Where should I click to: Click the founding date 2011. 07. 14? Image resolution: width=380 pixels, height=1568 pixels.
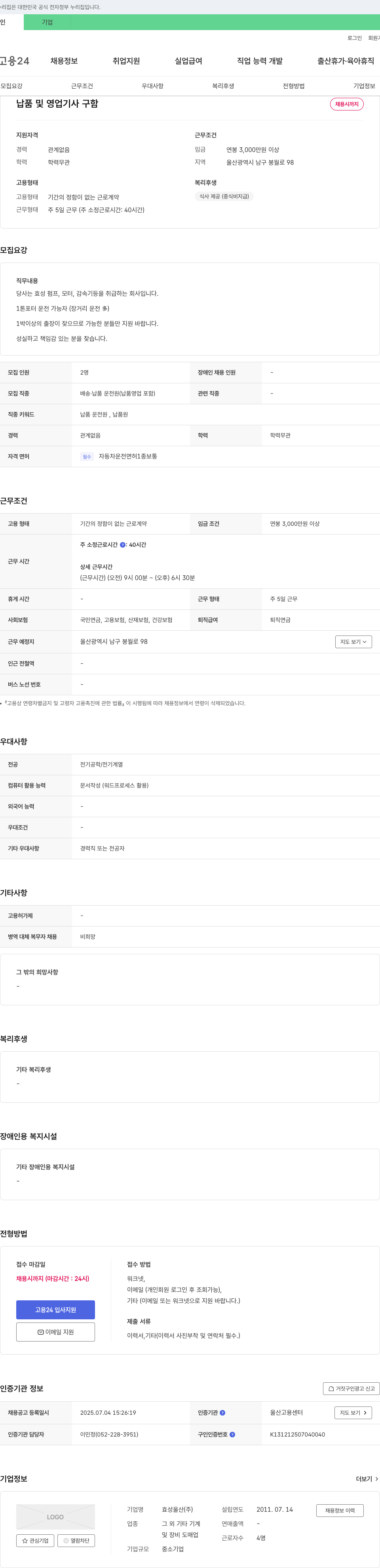pos(275,1509)
